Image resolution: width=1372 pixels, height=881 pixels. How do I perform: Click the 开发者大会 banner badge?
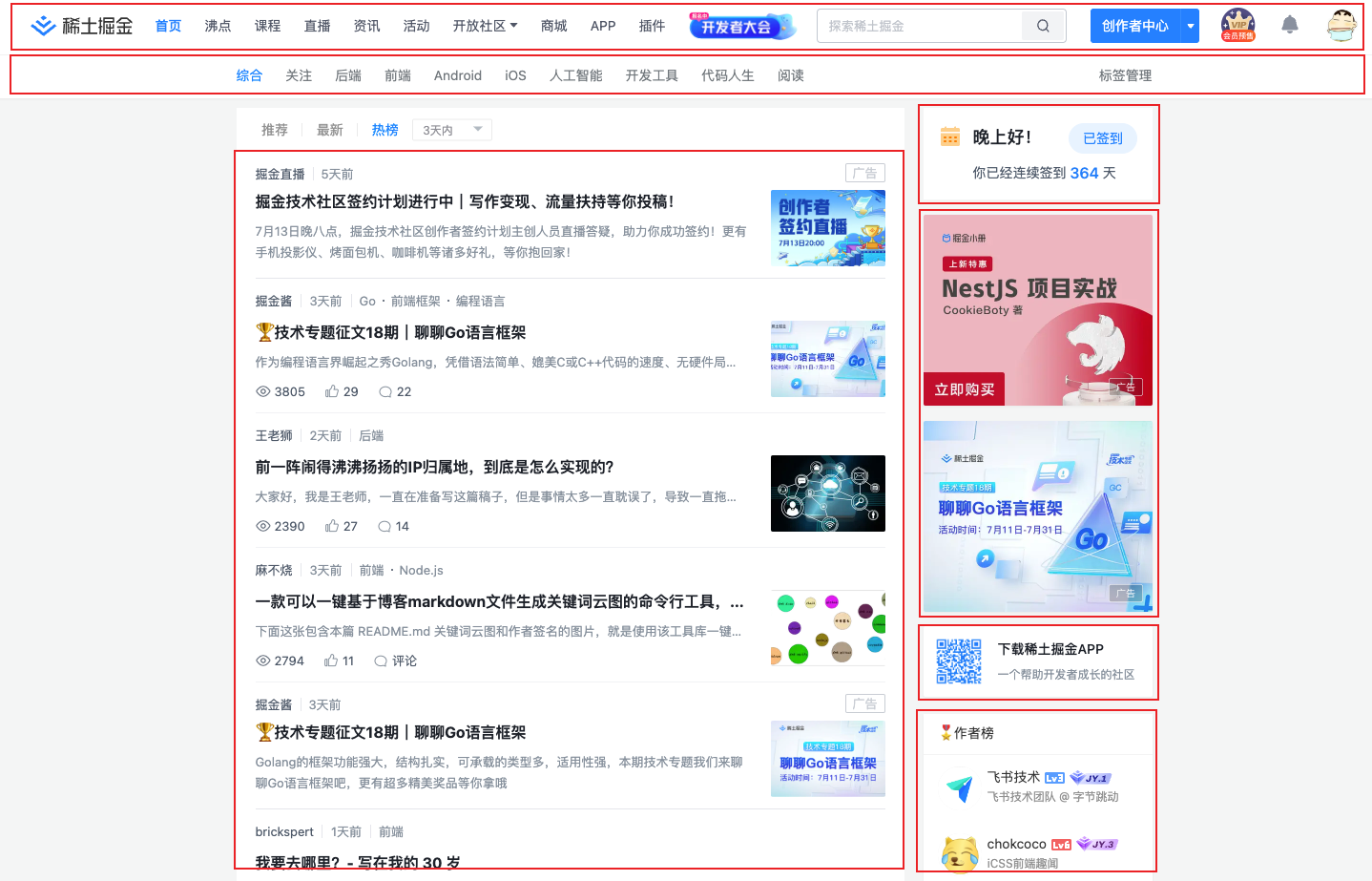pyautogui.click(x=742, y=26)
